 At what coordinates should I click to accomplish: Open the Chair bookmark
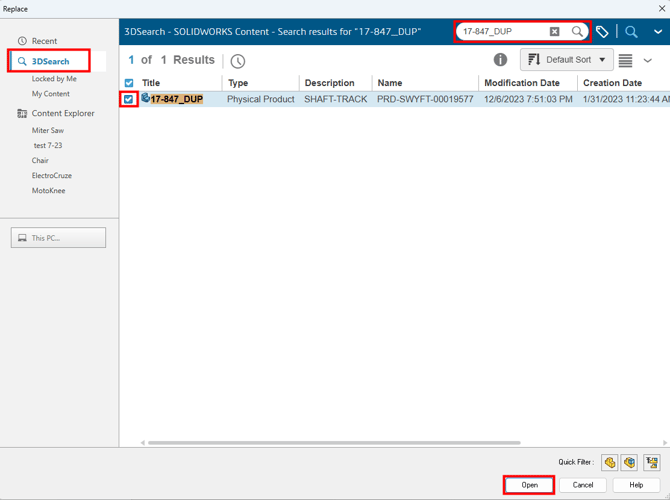(40, 160)
